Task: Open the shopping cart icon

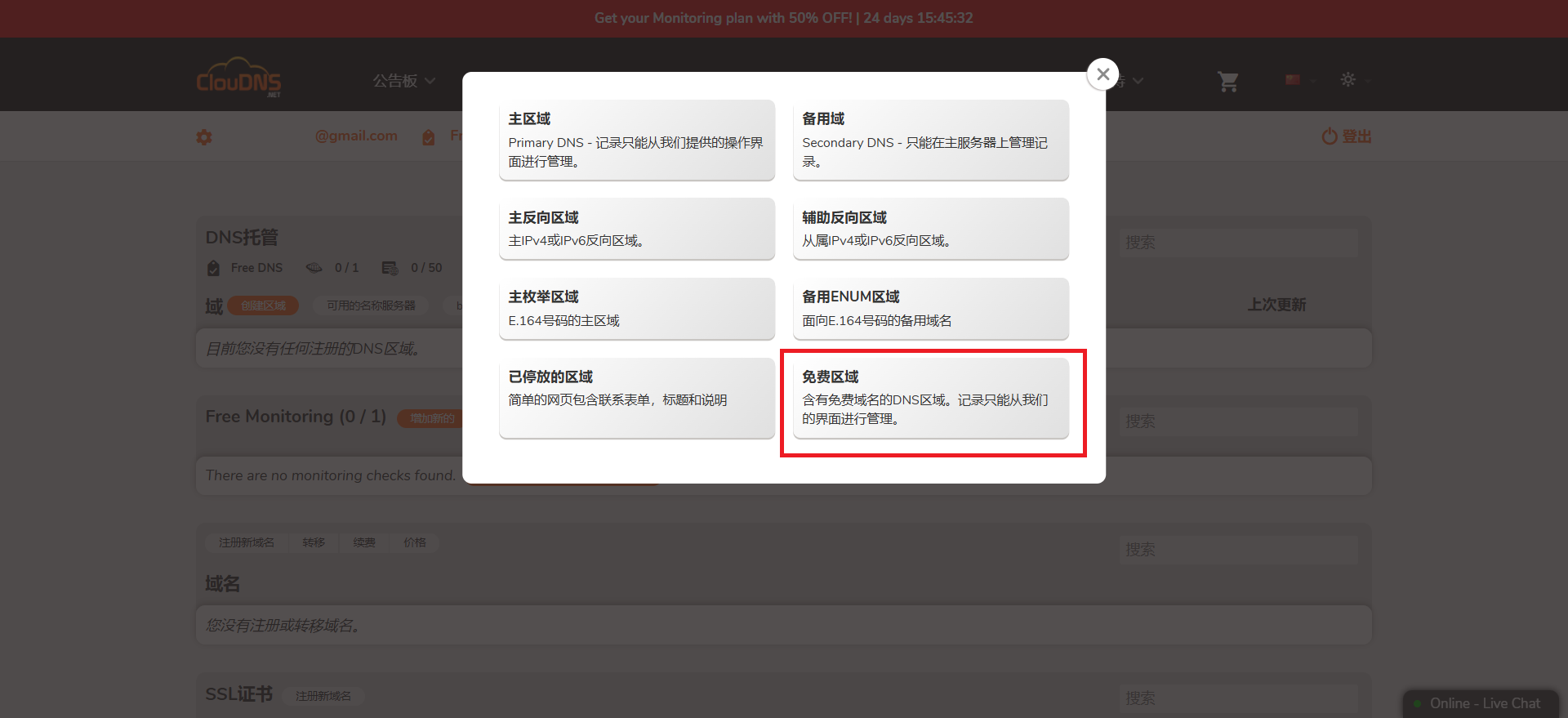Action: [1227, 81]
